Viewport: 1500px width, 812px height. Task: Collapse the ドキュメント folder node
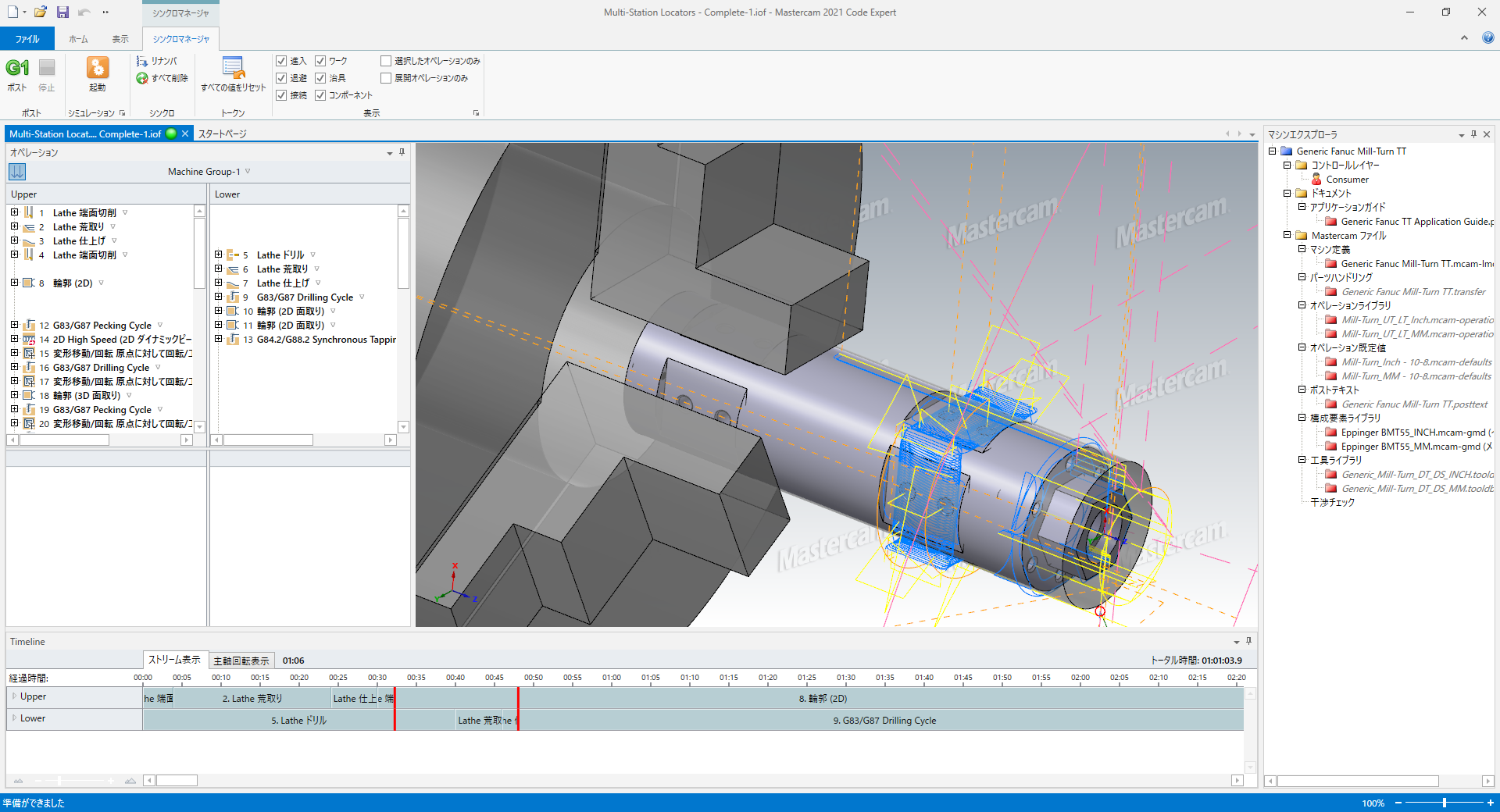point(1287,194)
